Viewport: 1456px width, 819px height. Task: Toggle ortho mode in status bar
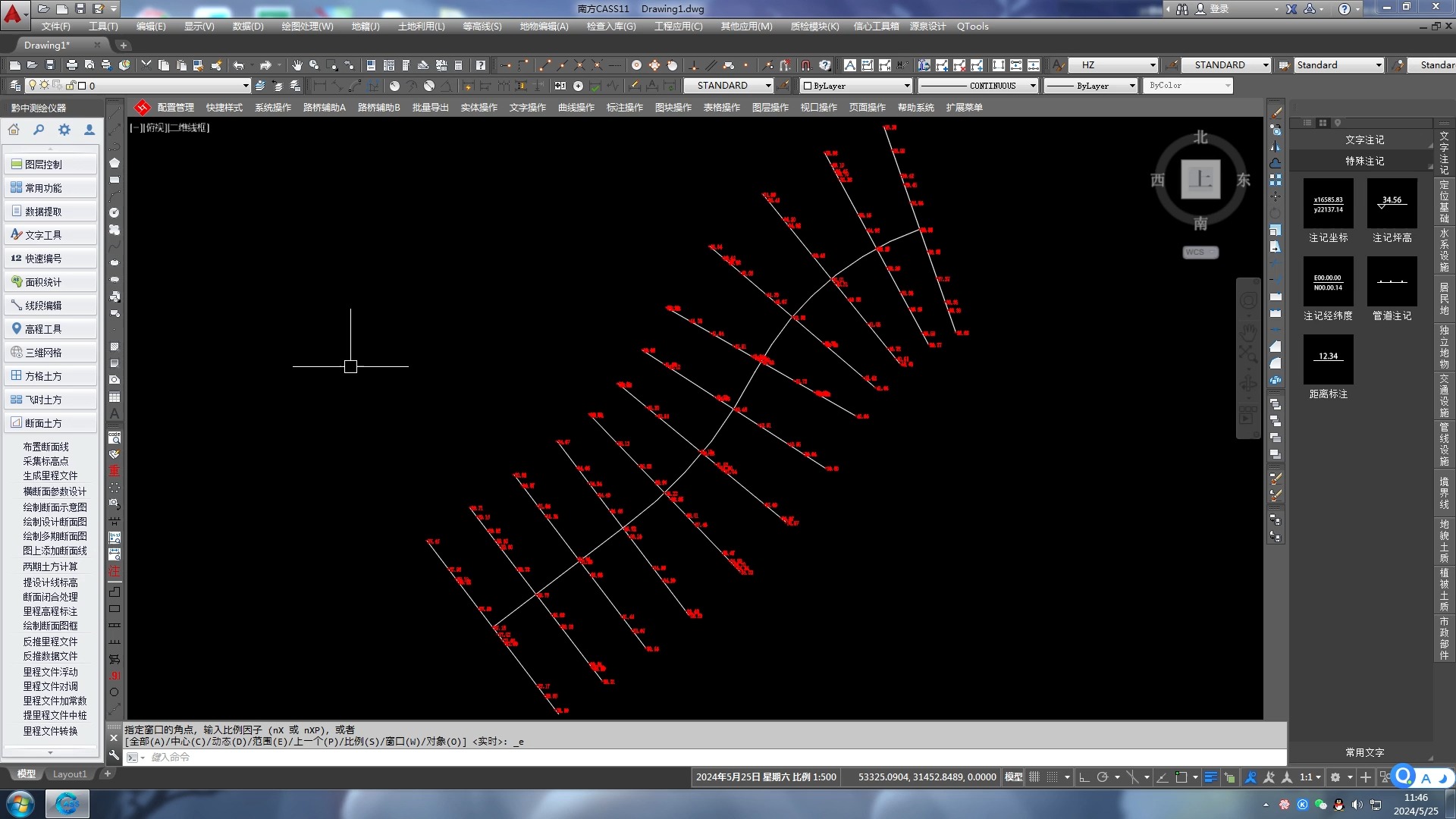1084,777
